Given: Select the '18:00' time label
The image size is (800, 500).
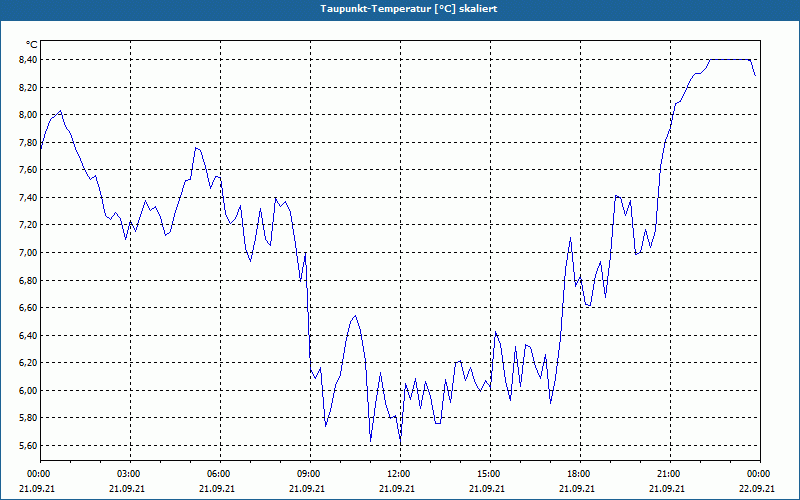Looking at the screenshot, I should (580, 473).
